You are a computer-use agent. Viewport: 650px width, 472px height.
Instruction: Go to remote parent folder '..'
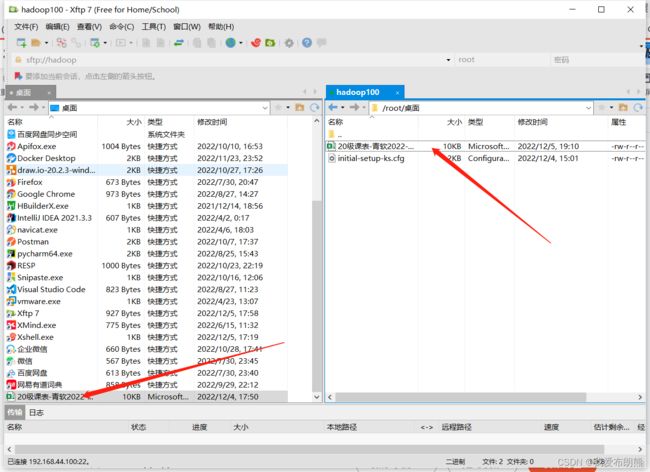pos(485,134)
